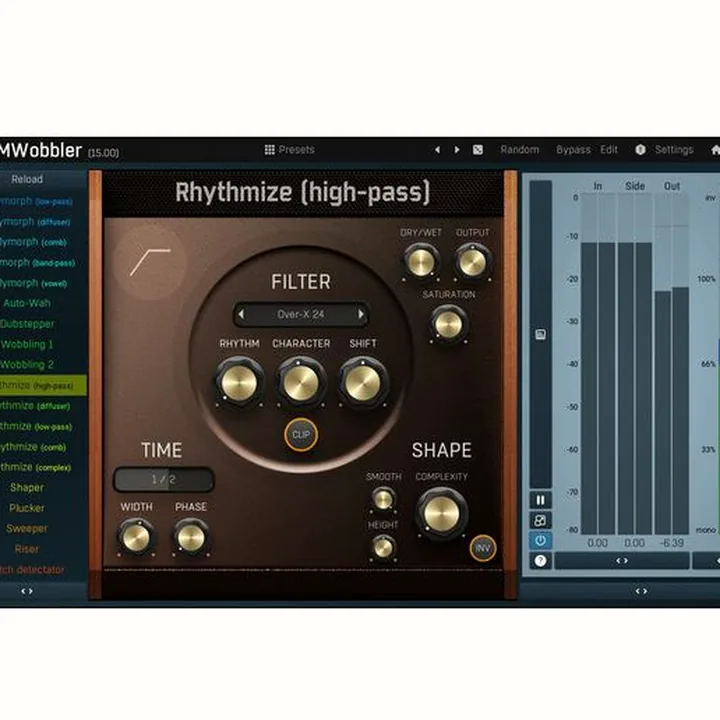
Task: Switch to next filter type arrow
Action: 361,315
